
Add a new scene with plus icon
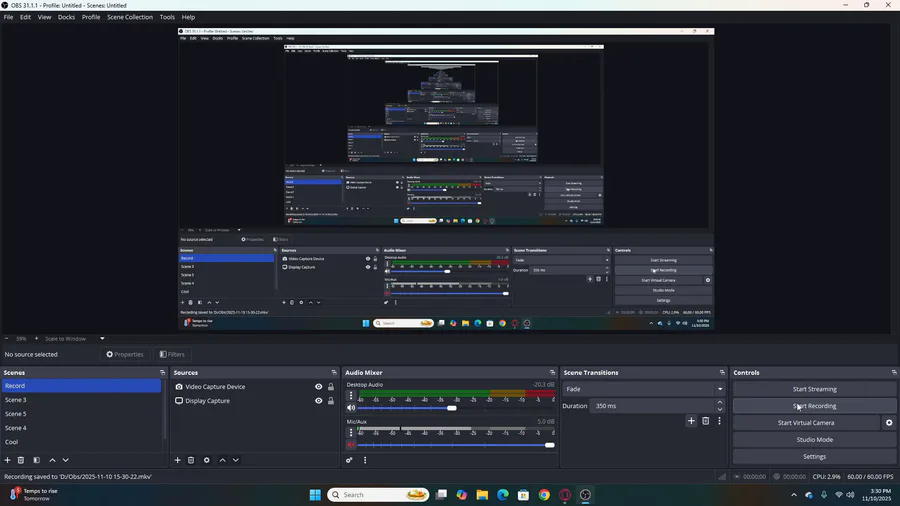(7, 460)
